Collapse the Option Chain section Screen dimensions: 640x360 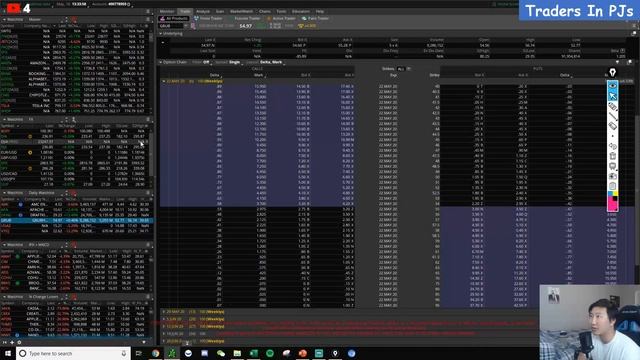tap(161, 62)
